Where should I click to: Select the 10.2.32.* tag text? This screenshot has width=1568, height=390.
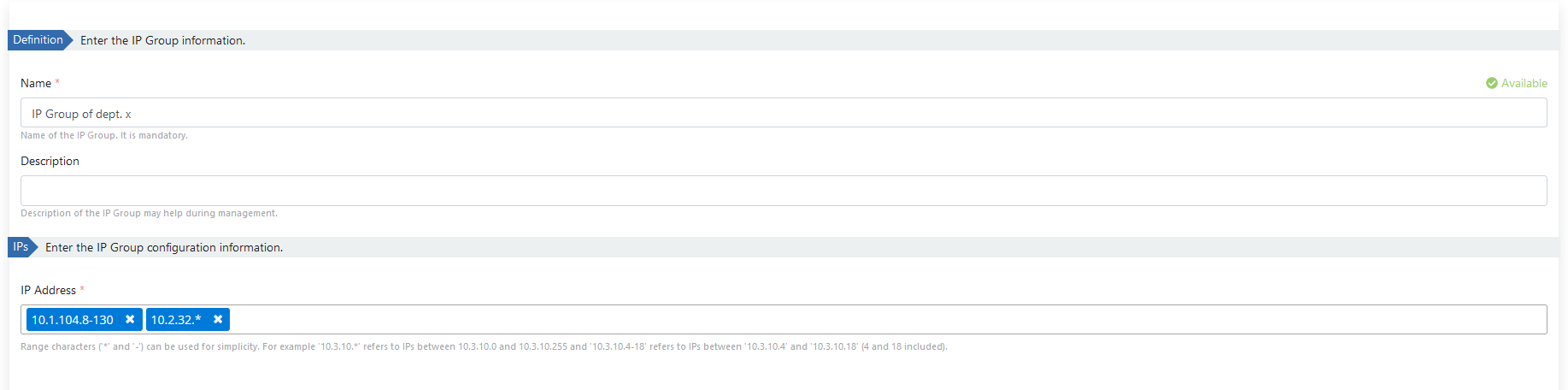coord(176,320)
